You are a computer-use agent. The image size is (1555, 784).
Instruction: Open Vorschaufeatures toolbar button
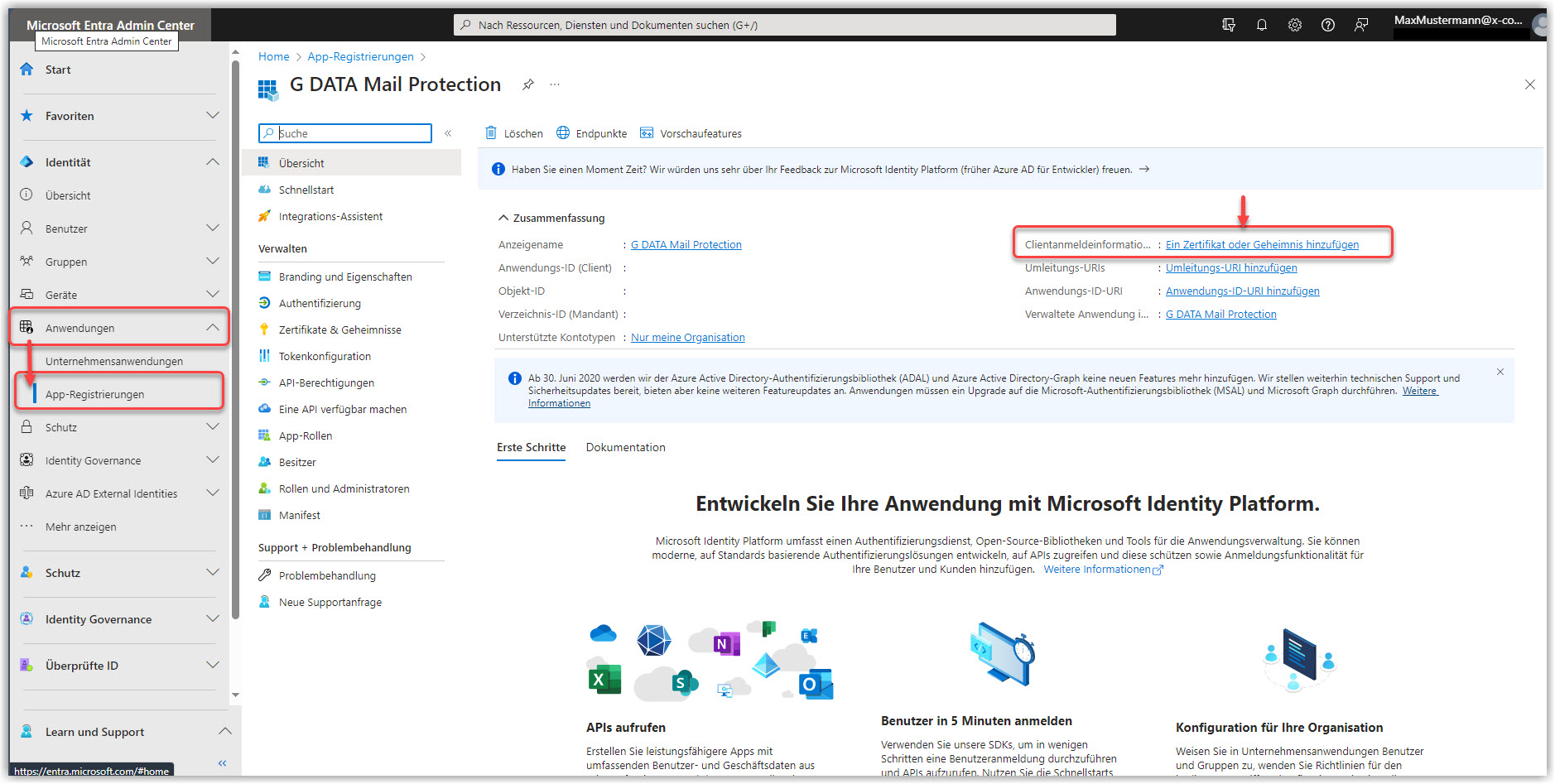coord(691,133)
